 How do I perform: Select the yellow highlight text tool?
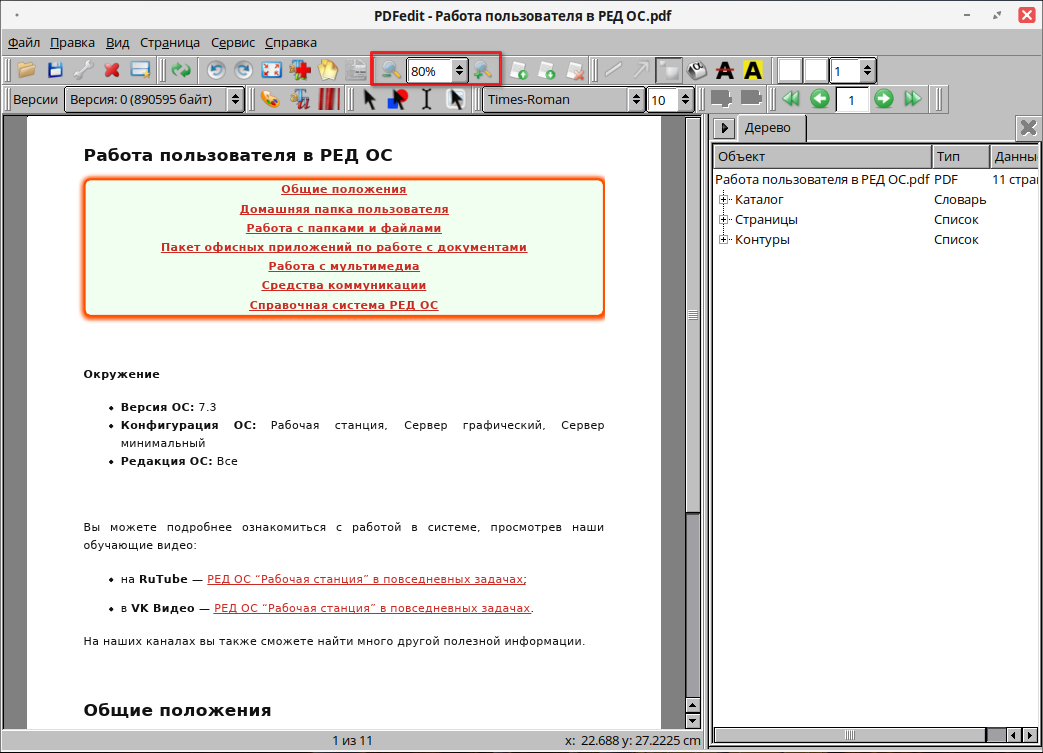coord(753,70)
